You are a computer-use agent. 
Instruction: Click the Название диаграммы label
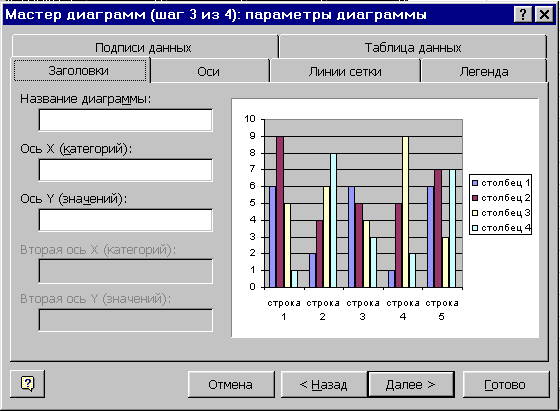click(x=86, y=99)
